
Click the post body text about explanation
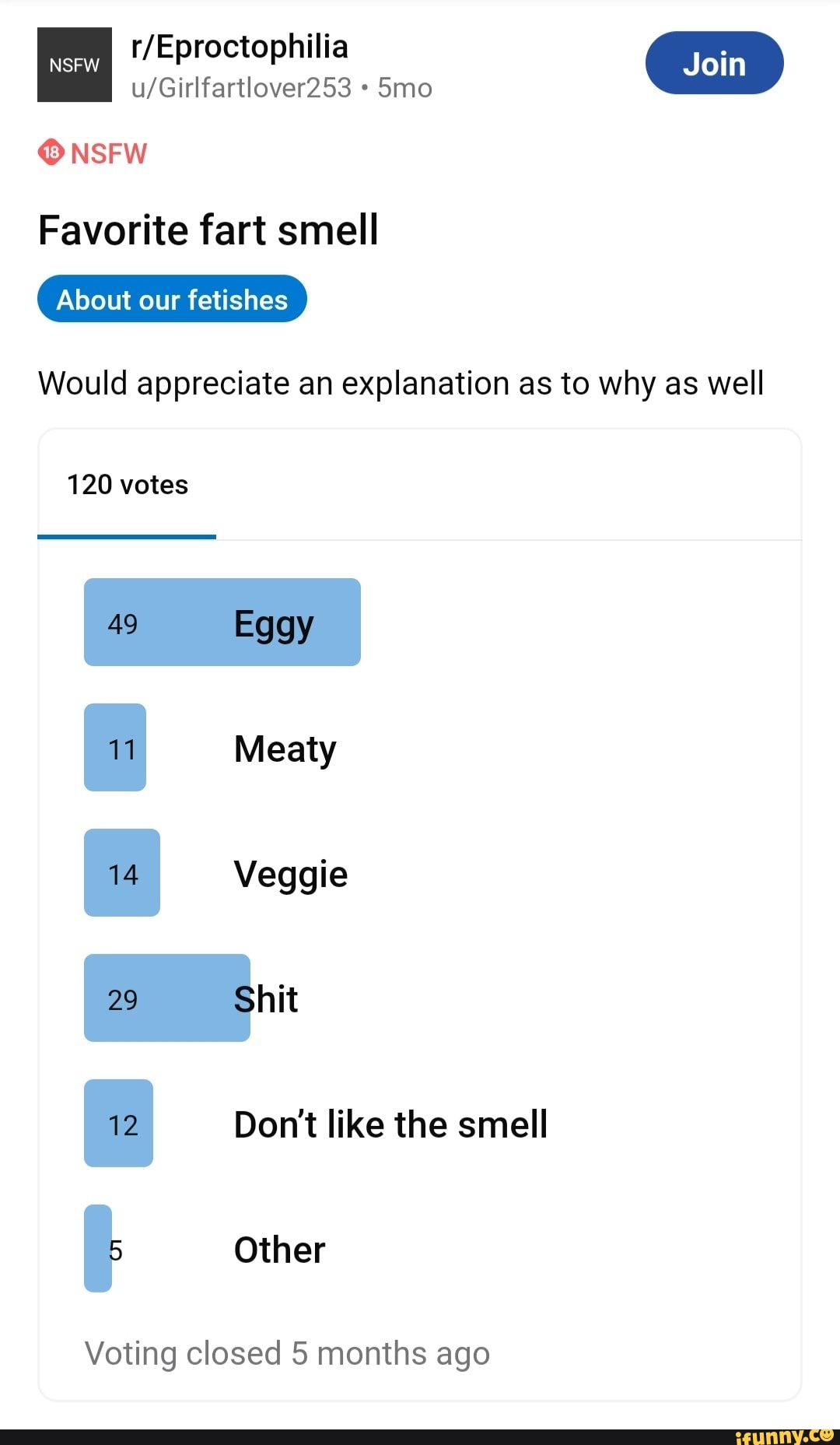[x=401, y=383]
